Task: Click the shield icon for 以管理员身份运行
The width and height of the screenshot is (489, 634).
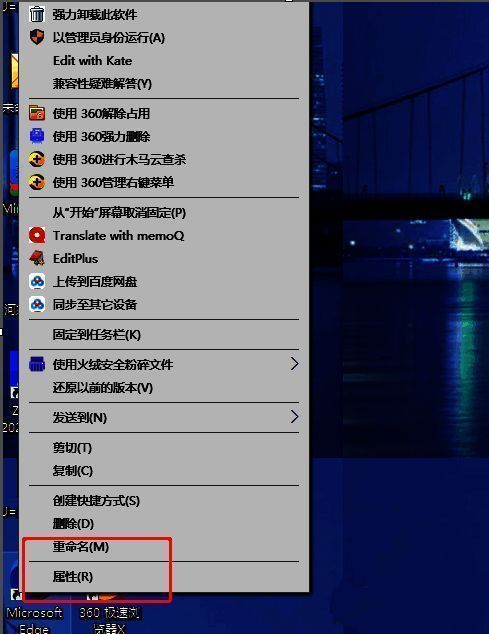Action: pos(37,37)
